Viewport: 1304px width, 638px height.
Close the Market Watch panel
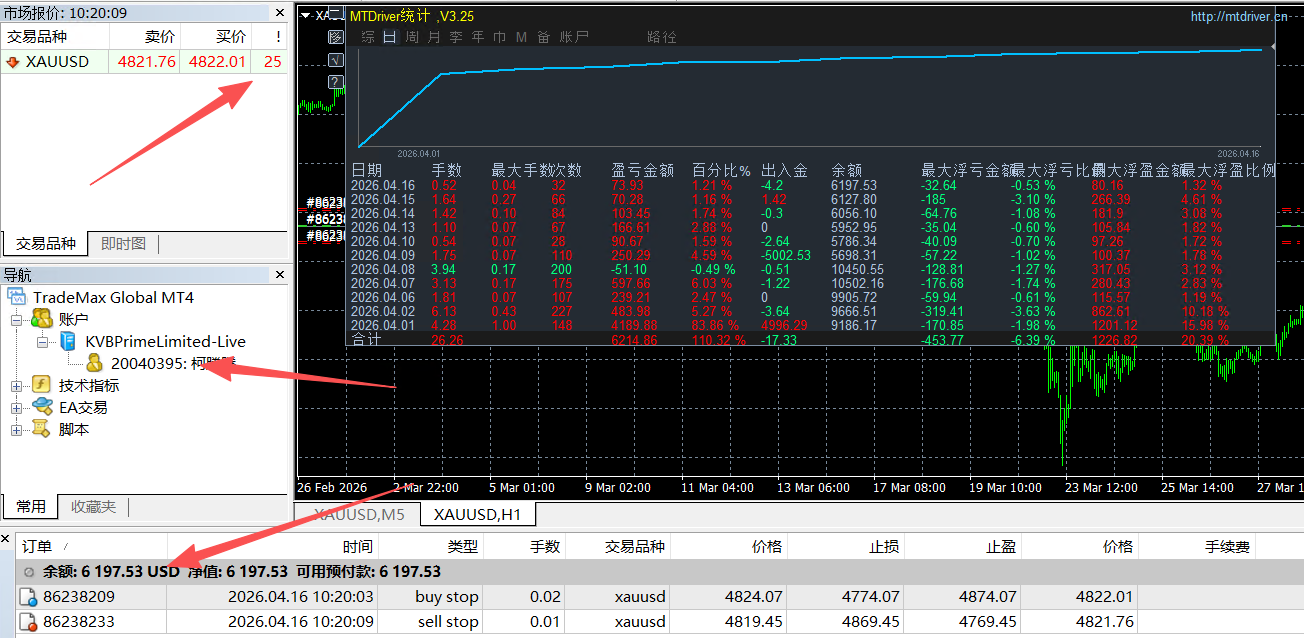tap(280, 12)
